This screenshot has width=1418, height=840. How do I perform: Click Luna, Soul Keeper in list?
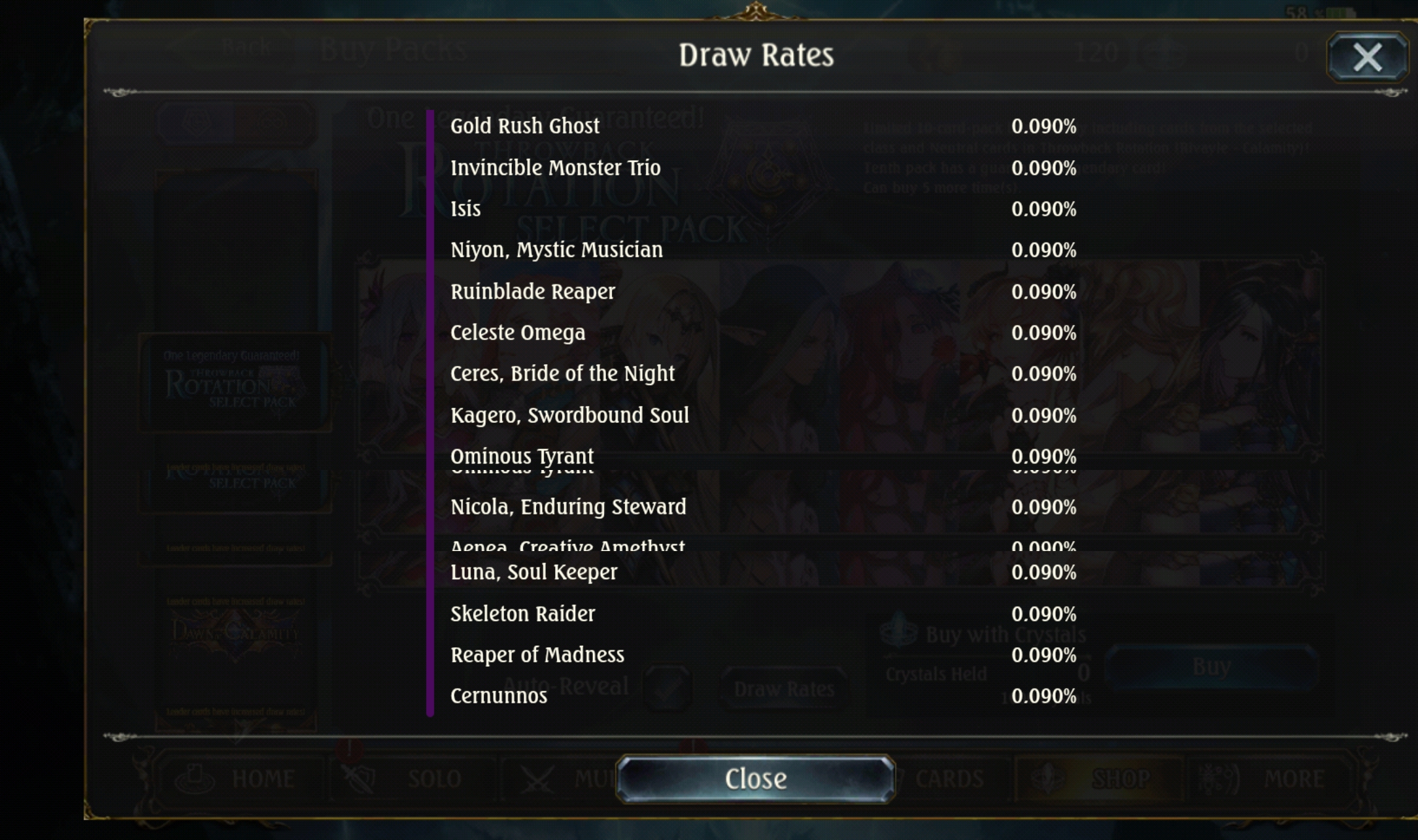(x=533, y=573)
